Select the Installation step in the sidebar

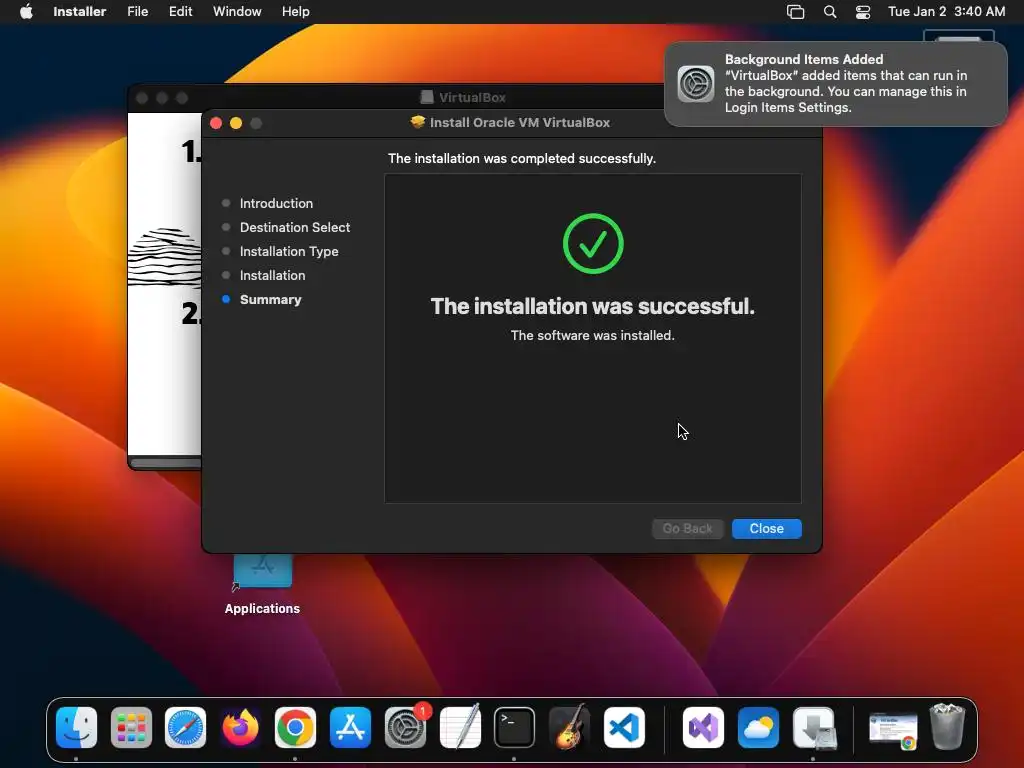coord(272,276)
